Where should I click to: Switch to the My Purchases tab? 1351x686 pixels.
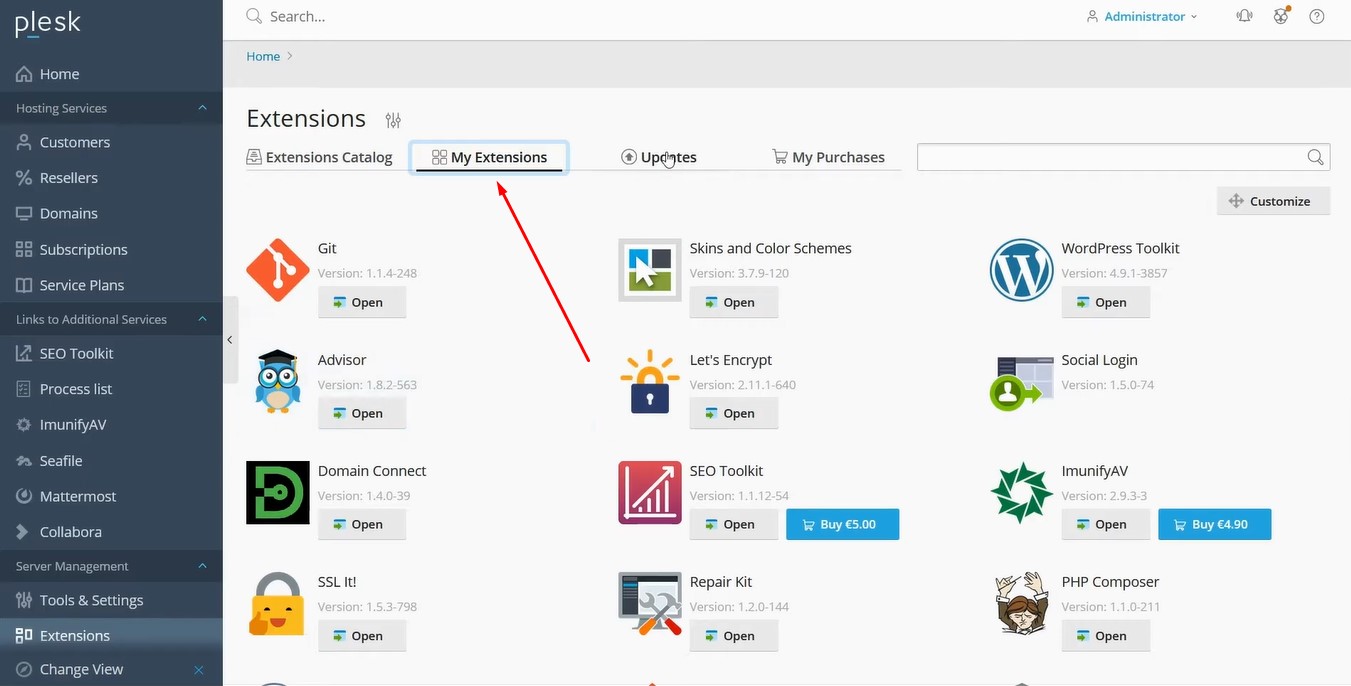[x=828, y=157]
